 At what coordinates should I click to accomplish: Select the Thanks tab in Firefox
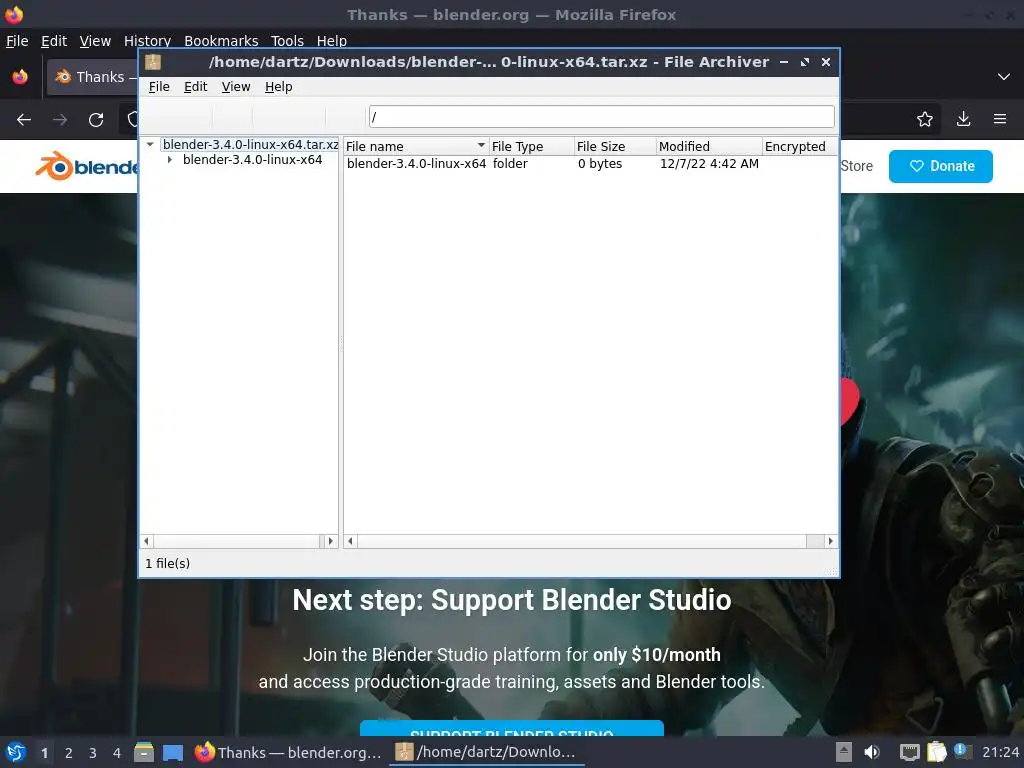tap(93, 77)
